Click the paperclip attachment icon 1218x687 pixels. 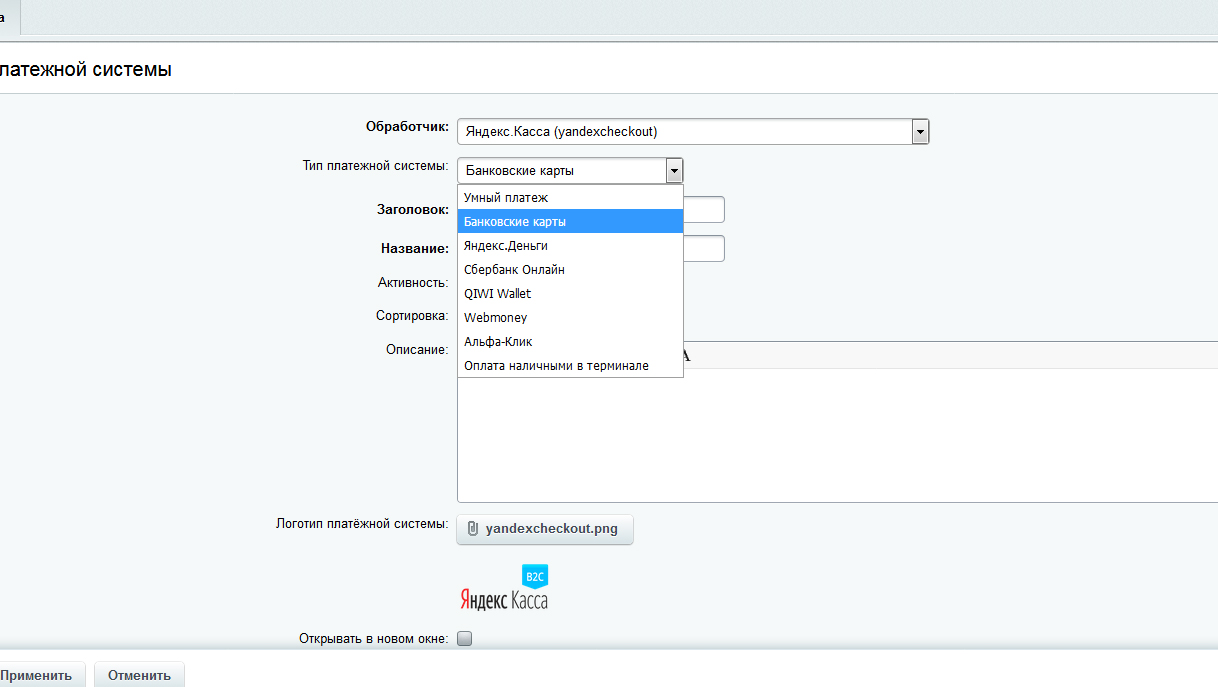pyautogui.click(x=473, y=529)
